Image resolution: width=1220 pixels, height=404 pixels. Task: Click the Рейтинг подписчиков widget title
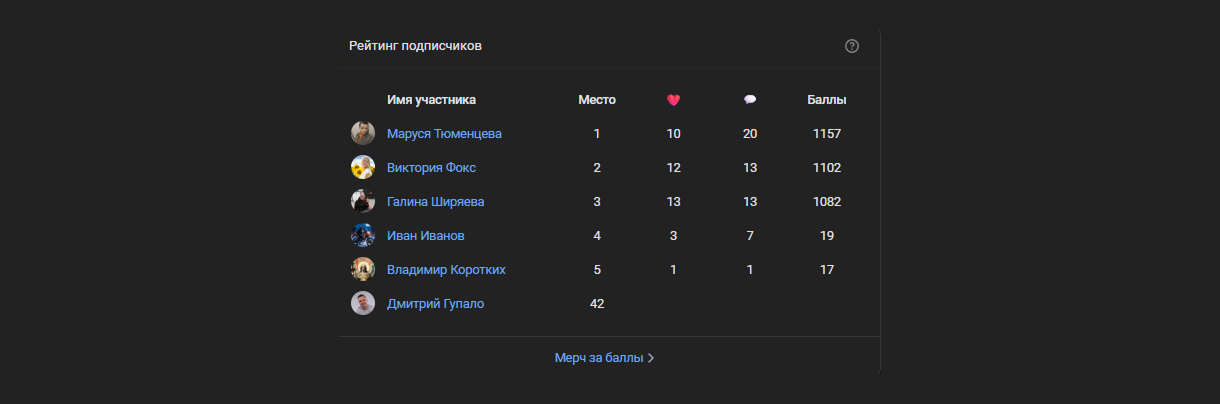(415, 46)
